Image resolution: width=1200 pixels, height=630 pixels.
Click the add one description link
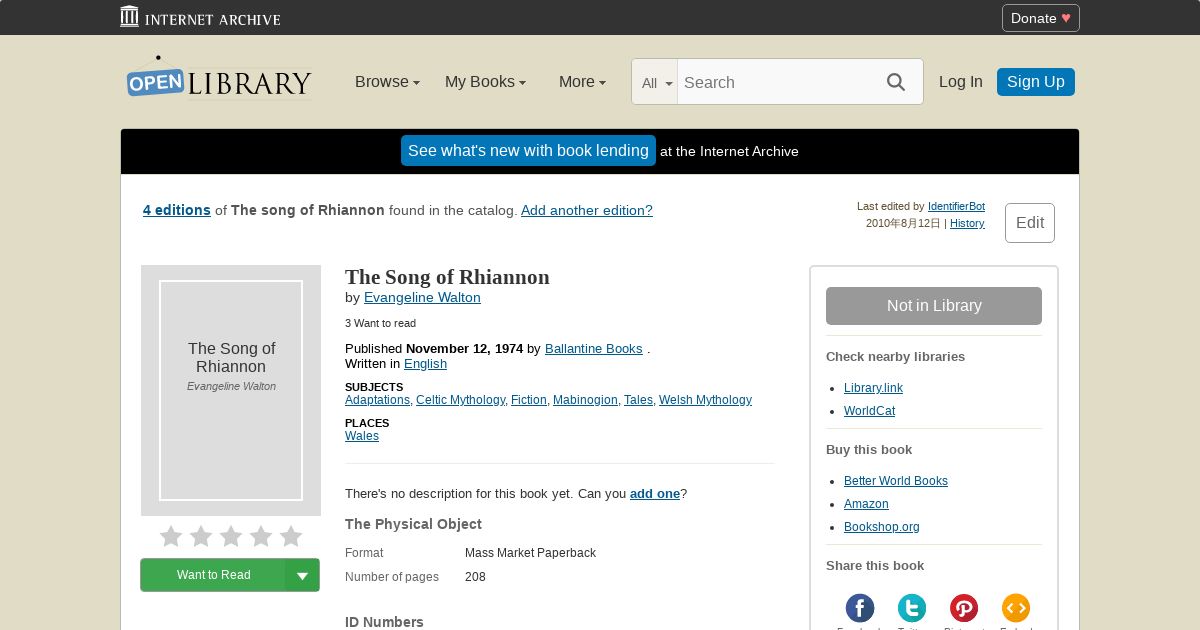tap(655, 493)
